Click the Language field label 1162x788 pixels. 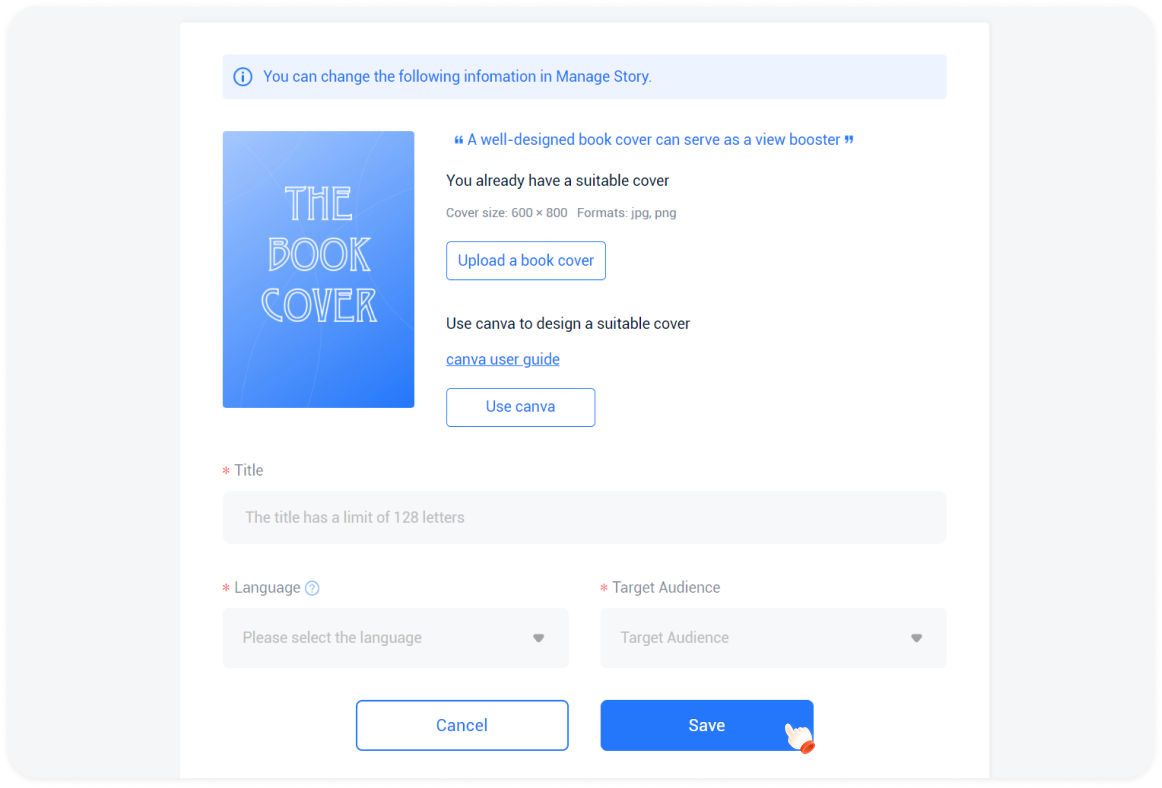(267, 587)
